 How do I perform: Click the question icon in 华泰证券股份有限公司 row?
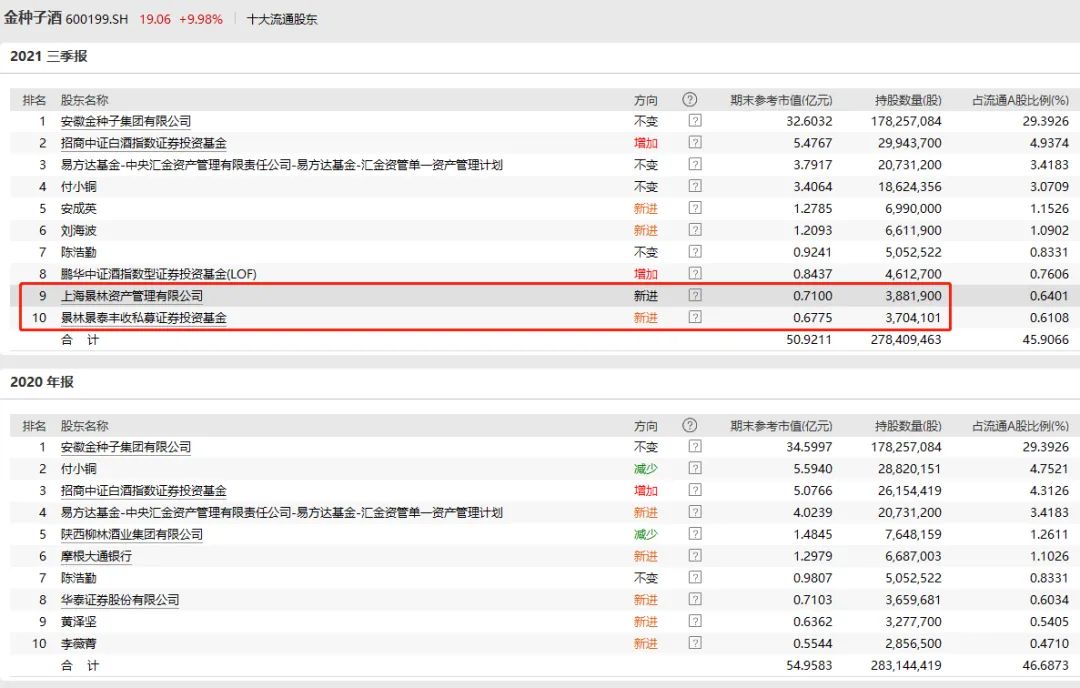click(695, 600)
